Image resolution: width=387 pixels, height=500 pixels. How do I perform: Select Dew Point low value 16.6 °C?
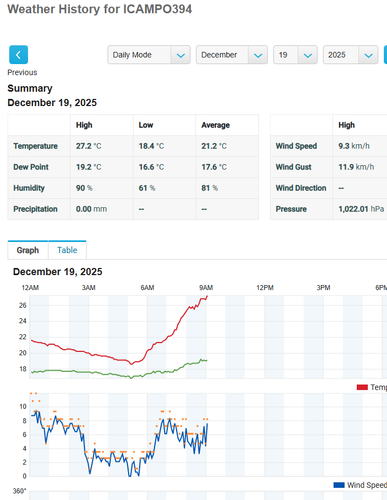click(x=151, y=167)
